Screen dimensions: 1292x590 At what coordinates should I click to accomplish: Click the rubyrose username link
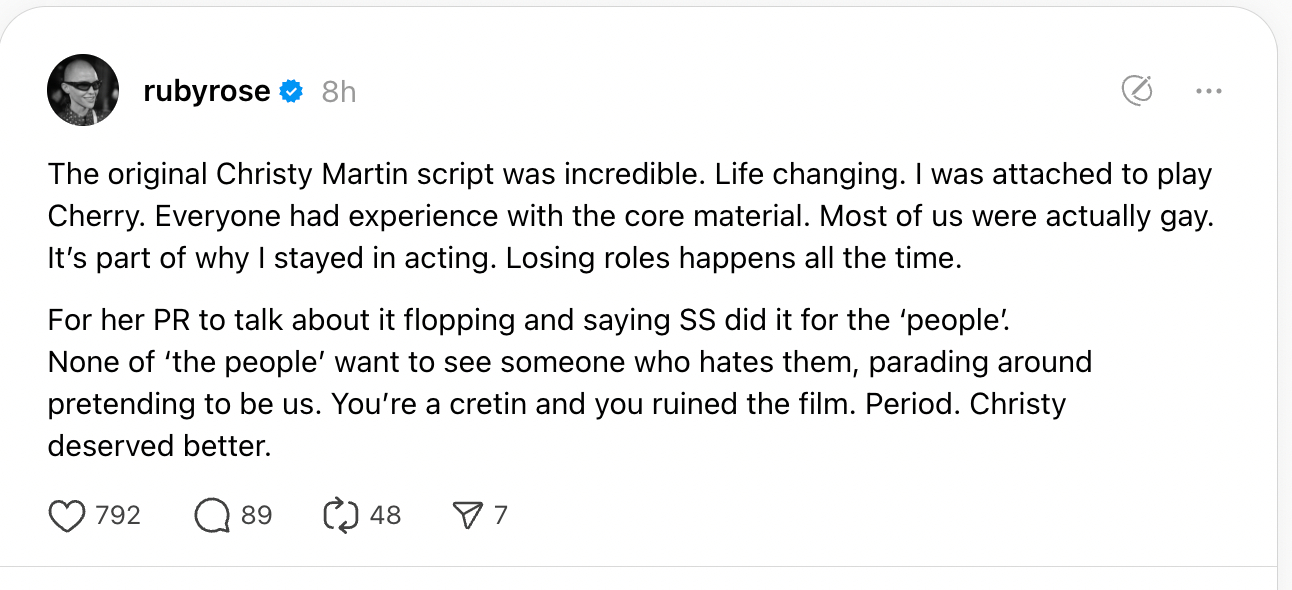pos(207,91)
